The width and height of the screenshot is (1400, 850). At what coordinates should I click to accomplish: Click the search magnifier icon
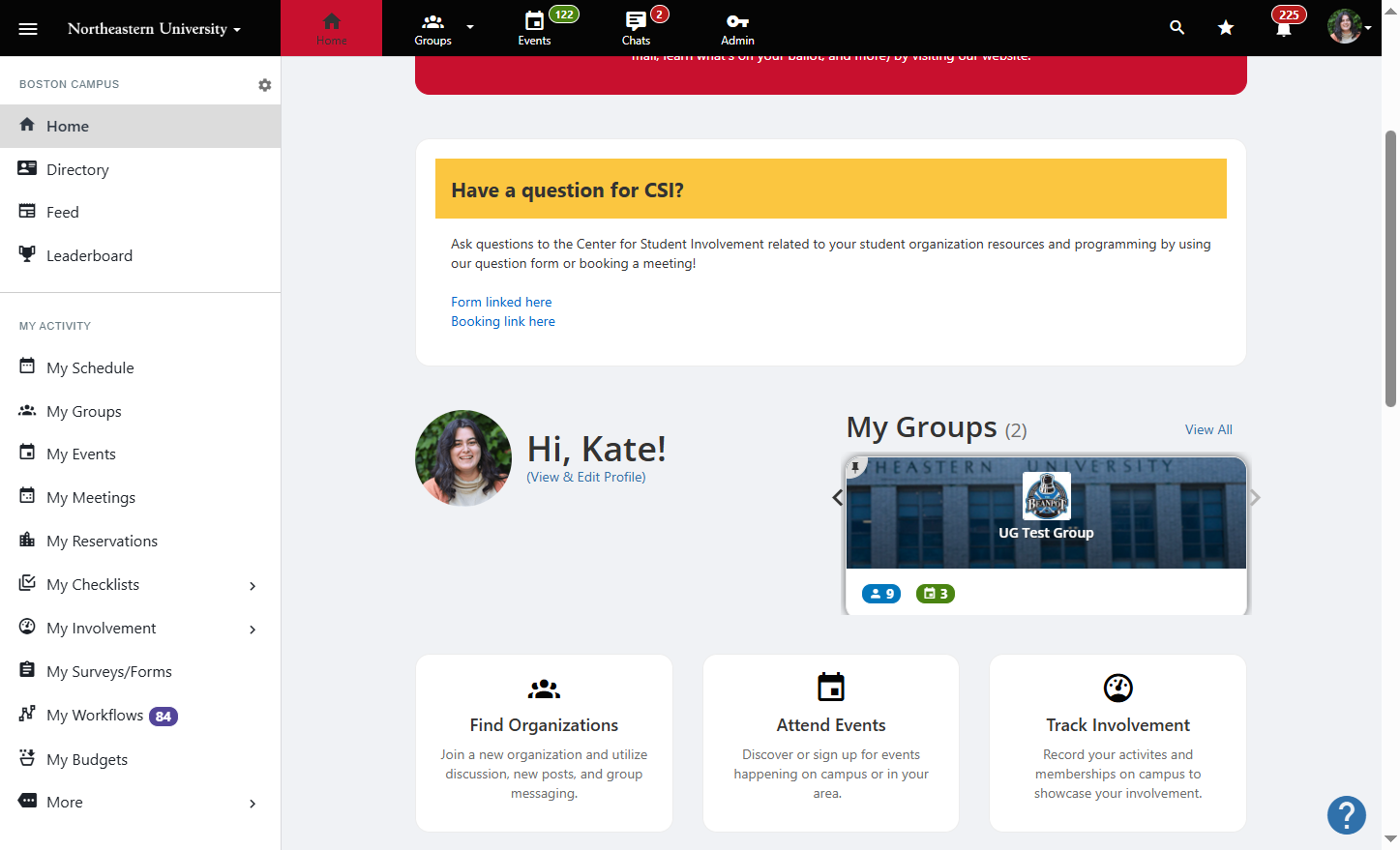[1177, 28]
